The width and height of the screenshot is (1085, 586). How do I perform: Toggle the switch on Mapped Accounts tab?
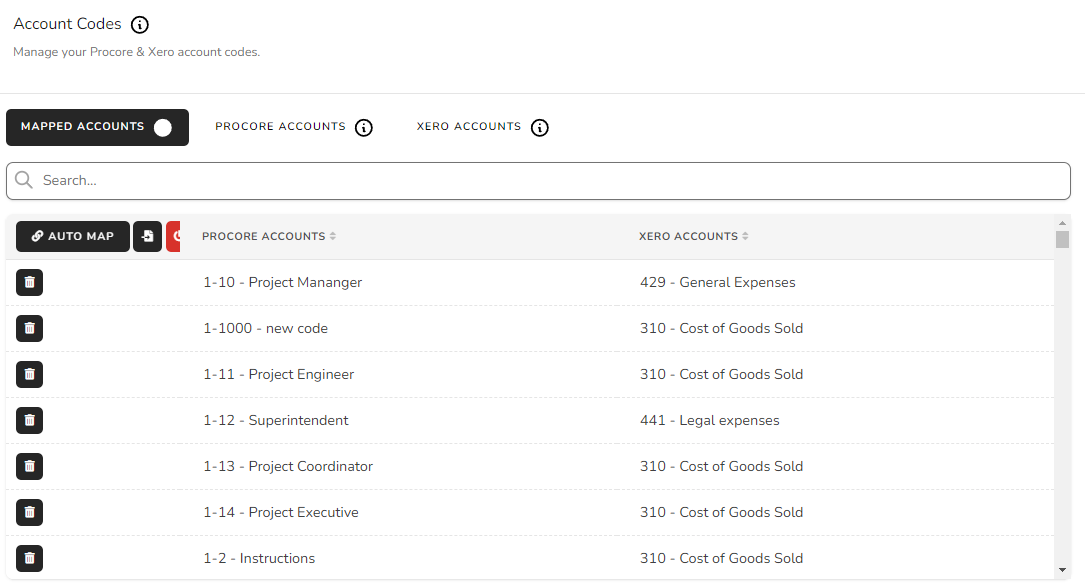point(163,127)
